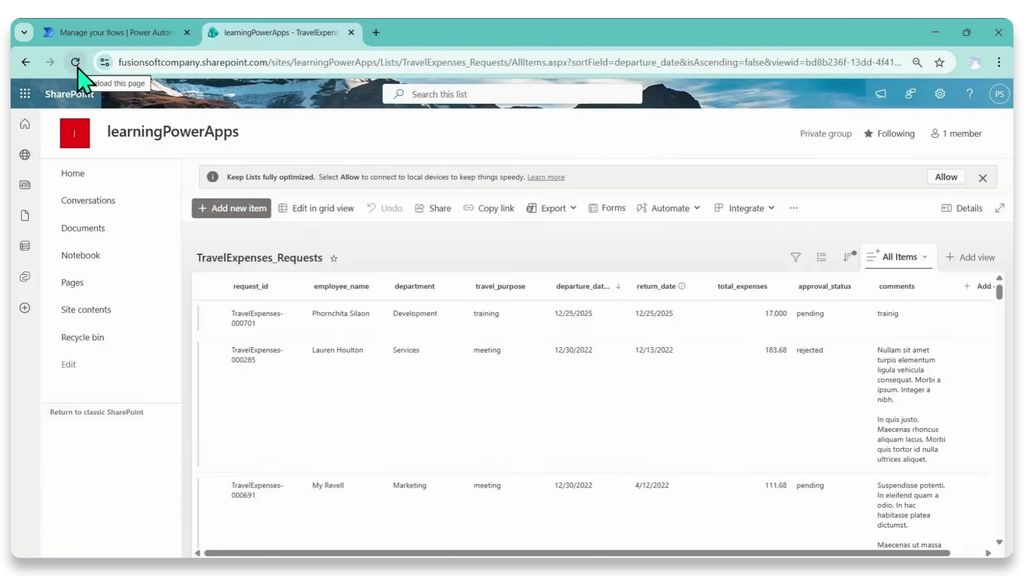Open the employee_name column header menu
This screenshot has height=576, width=1024.
click(x=341, y=286)
